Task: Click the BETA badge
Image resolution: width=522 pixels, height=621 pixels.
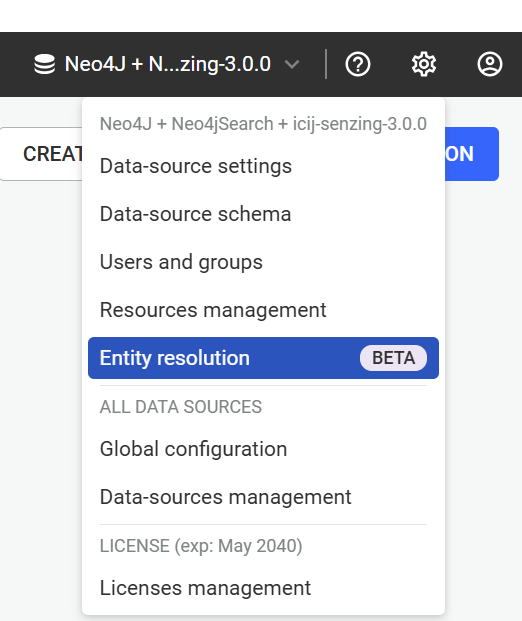Action: [393, 358]
